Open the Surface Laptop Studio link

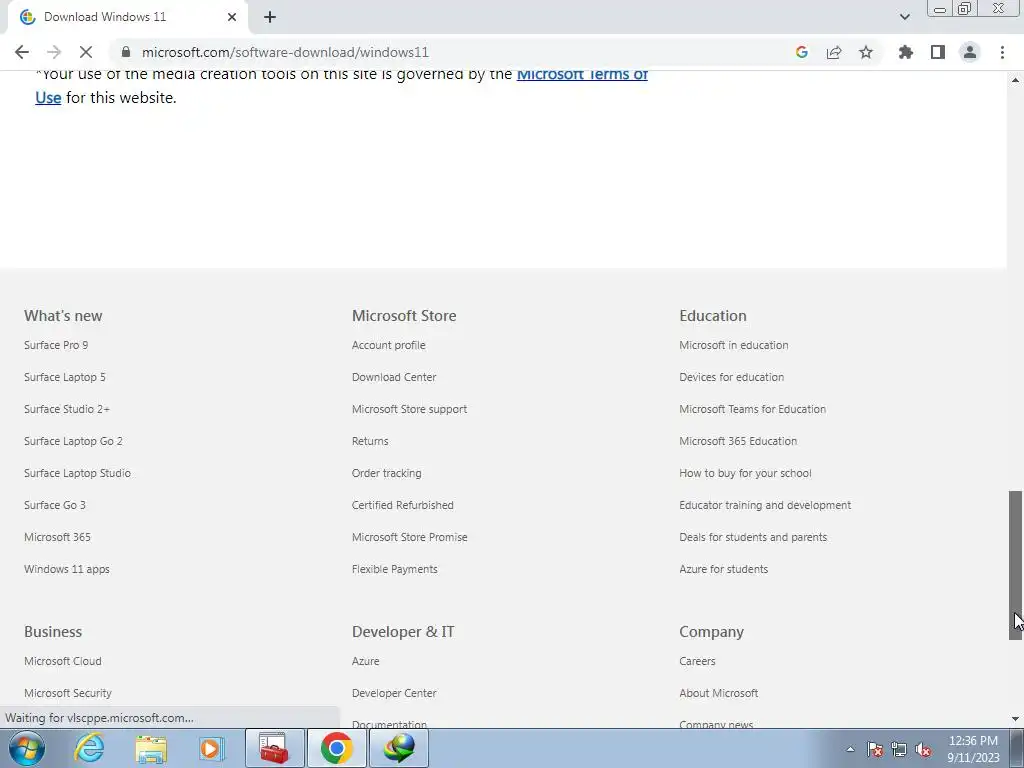coord(78,473)
